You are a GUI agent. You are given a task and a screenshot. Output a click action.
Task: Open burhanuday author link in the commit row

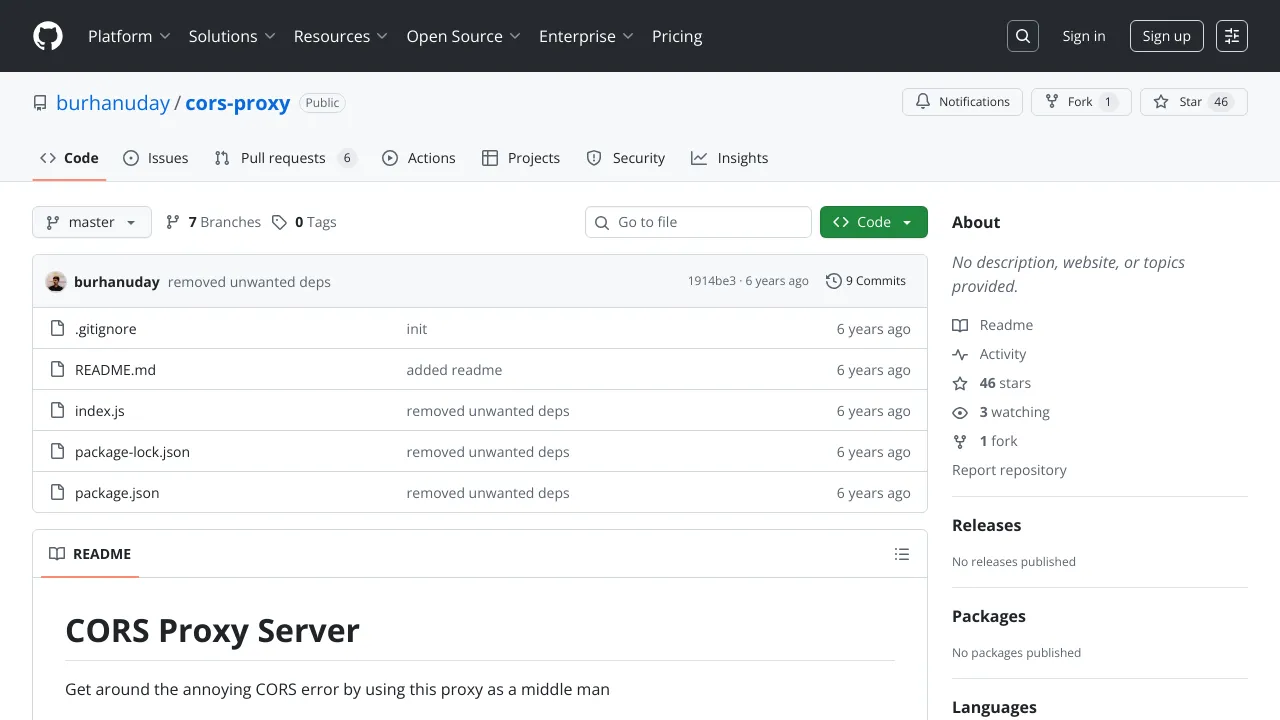pyautogui.click(x=117, y=282)
